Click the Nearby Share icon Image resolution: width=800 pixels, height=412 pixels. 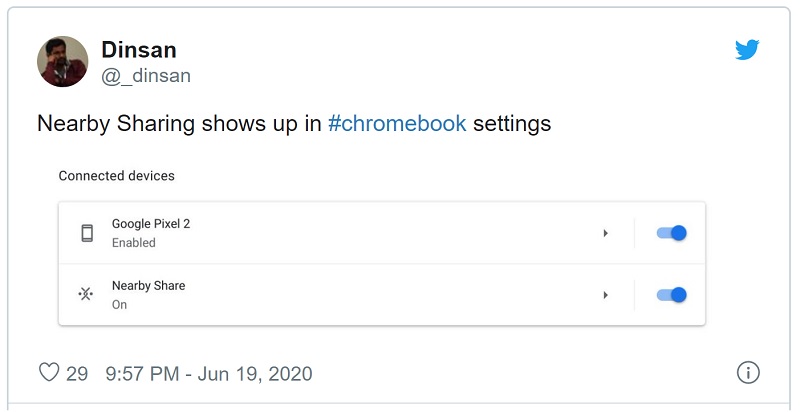87,295
